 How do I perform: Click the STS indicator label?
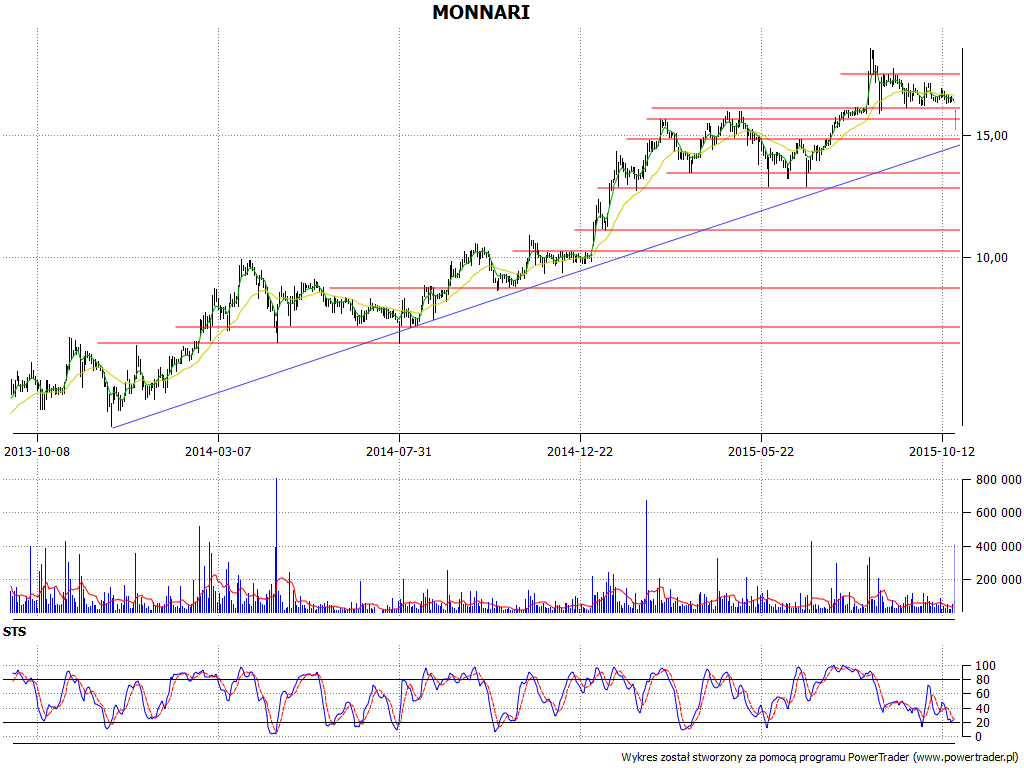click(14, 632)
